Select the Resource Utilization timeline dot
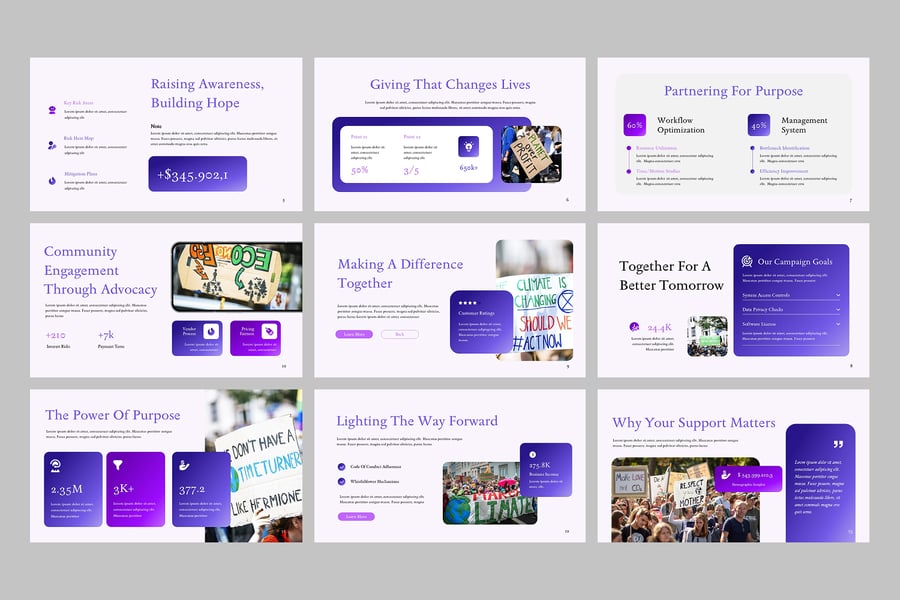900x600 pixels. (628, 148)
